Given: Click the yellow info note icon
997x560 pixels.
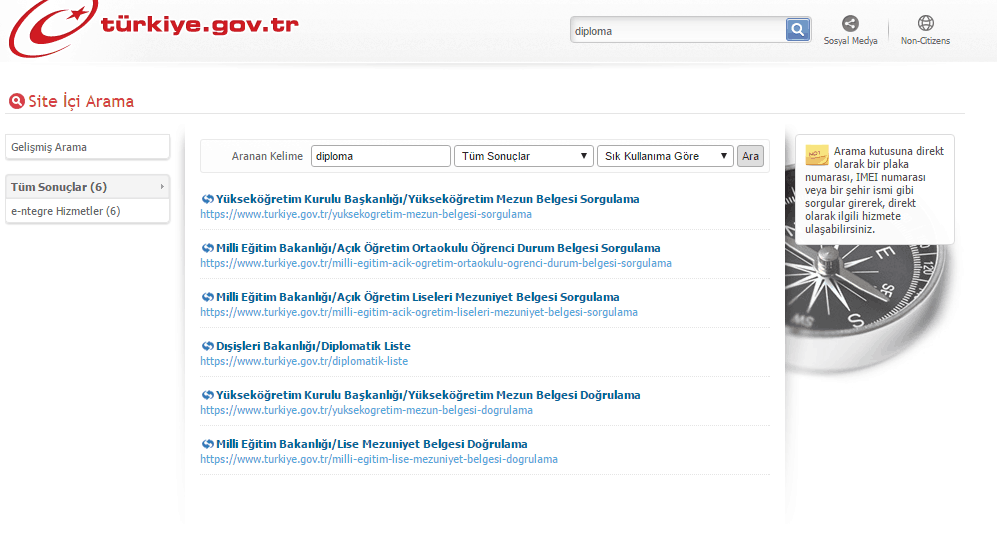Looking at the screenshot, I should [816, 155].
